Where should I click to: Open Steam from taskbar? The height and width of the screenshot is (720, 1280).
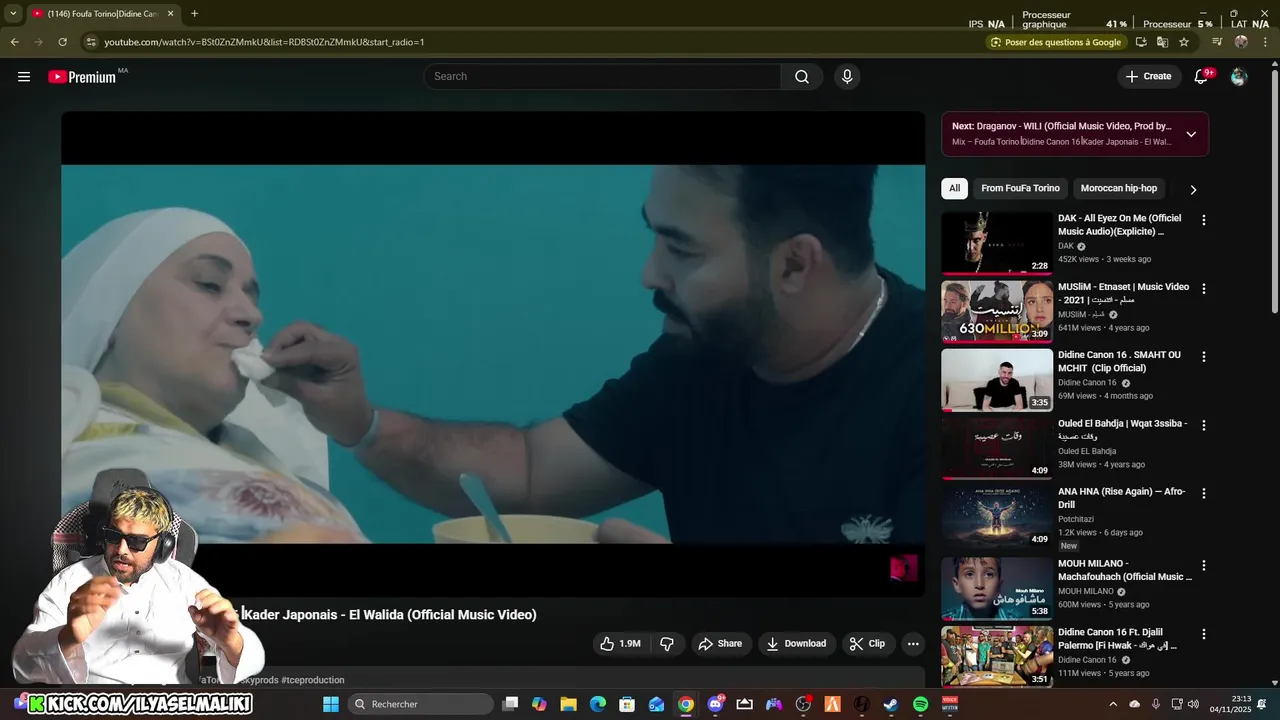tap(891, 704)
